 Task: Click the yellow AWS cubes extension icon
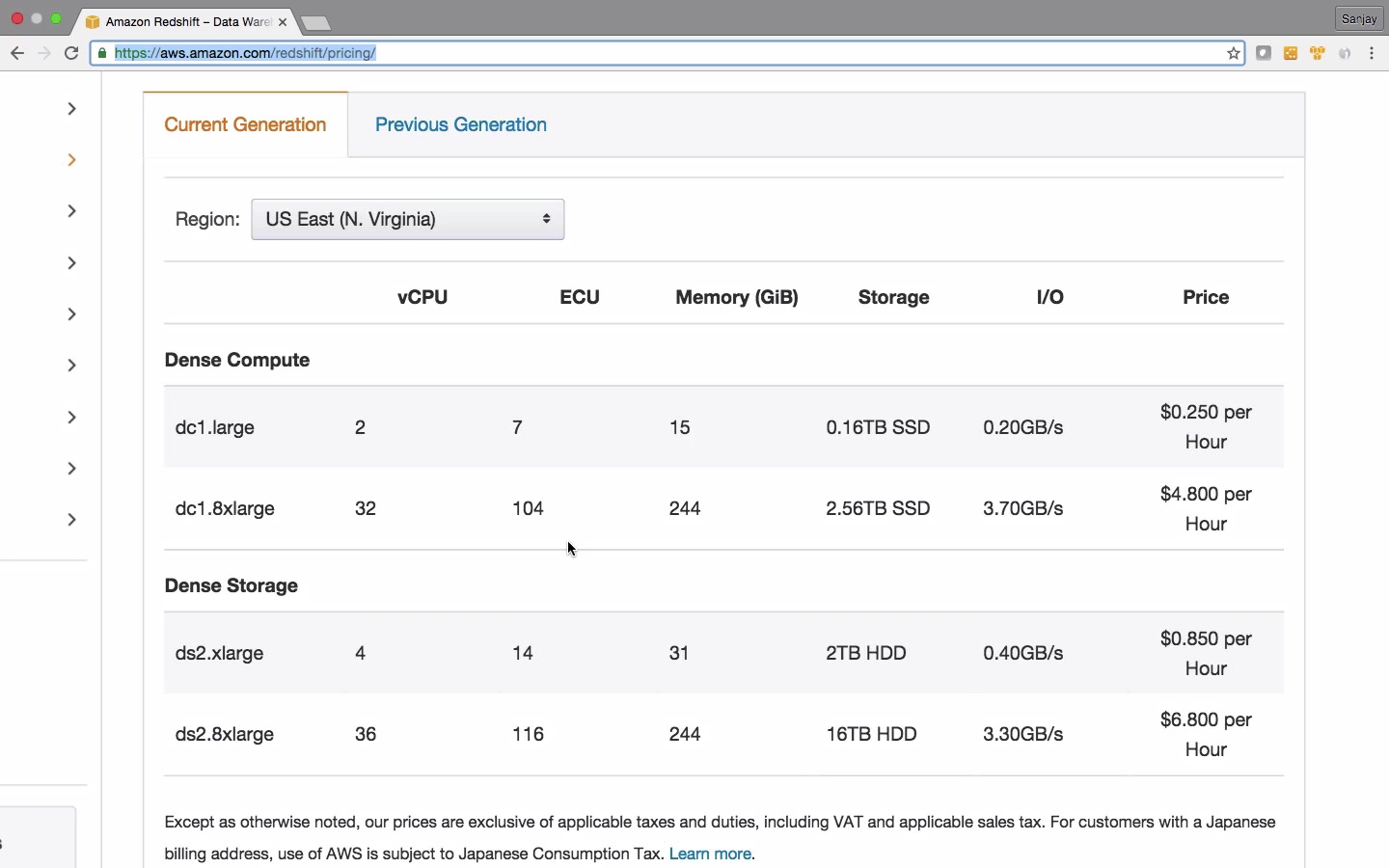[1320, 54]
